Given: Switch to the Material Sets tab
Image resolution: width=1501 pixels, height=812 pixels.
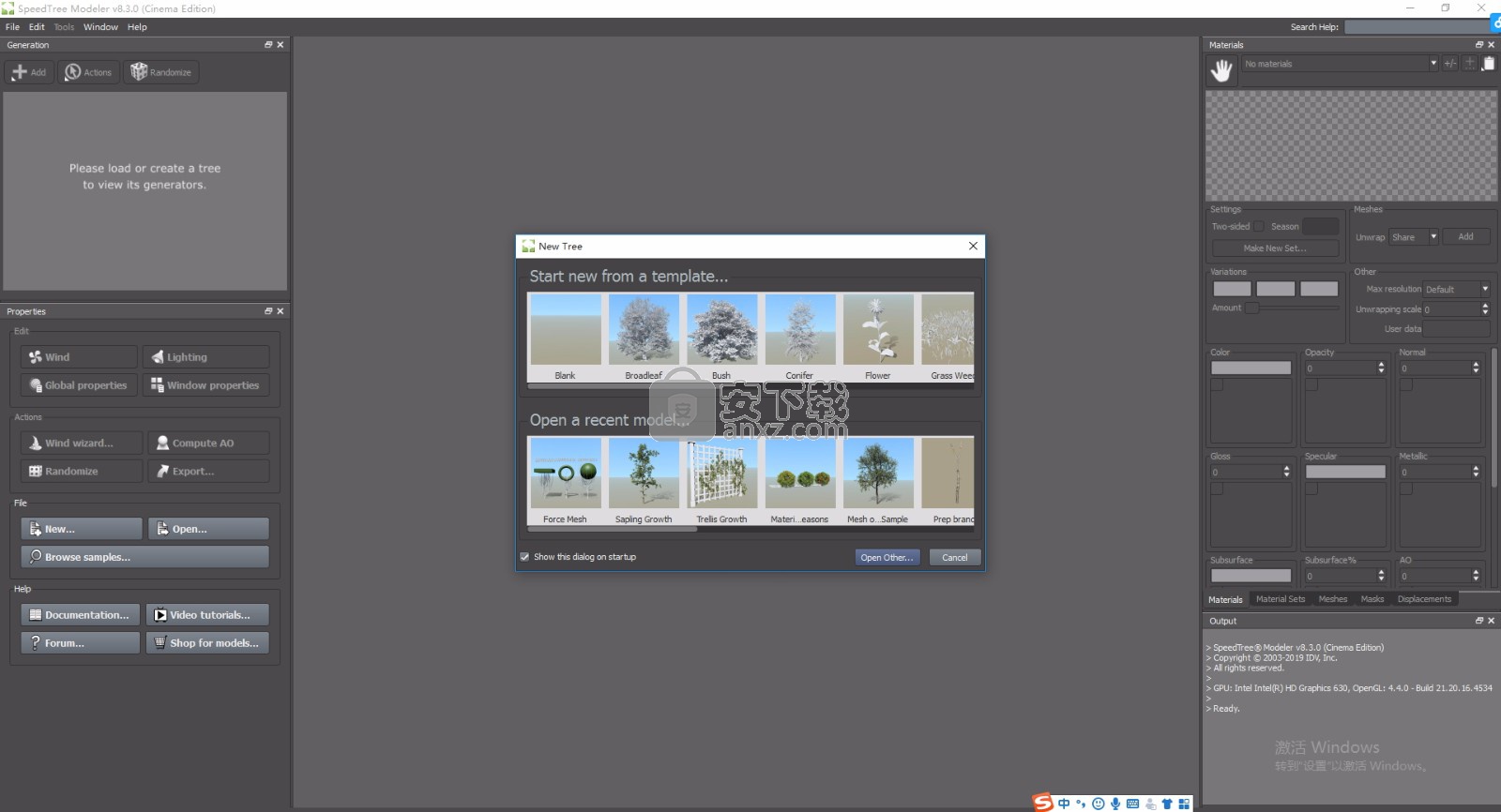Looking at the screenshot, I should [x=1280, y=599].
